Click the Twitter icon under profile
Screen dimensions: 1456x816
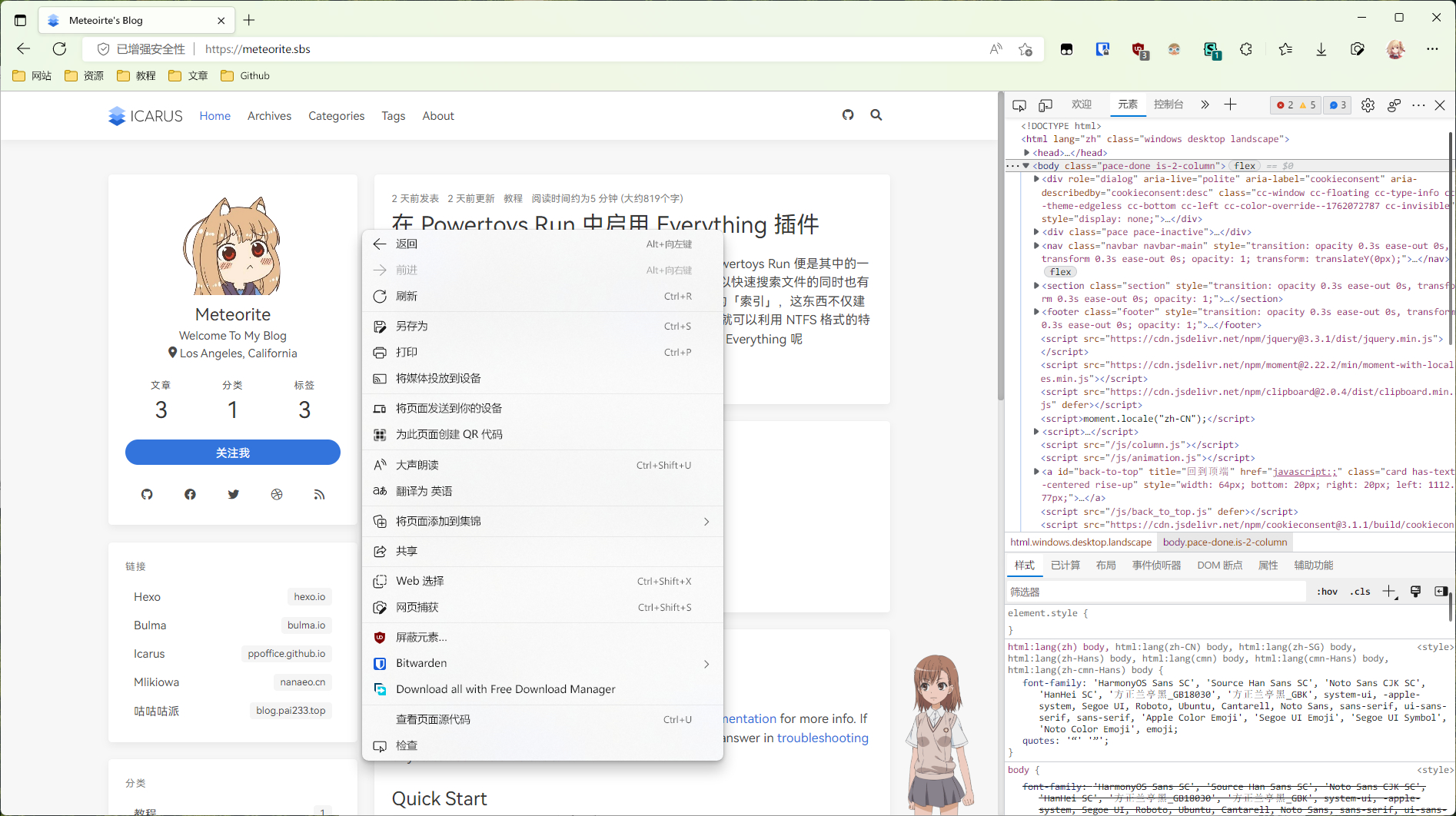233,495
